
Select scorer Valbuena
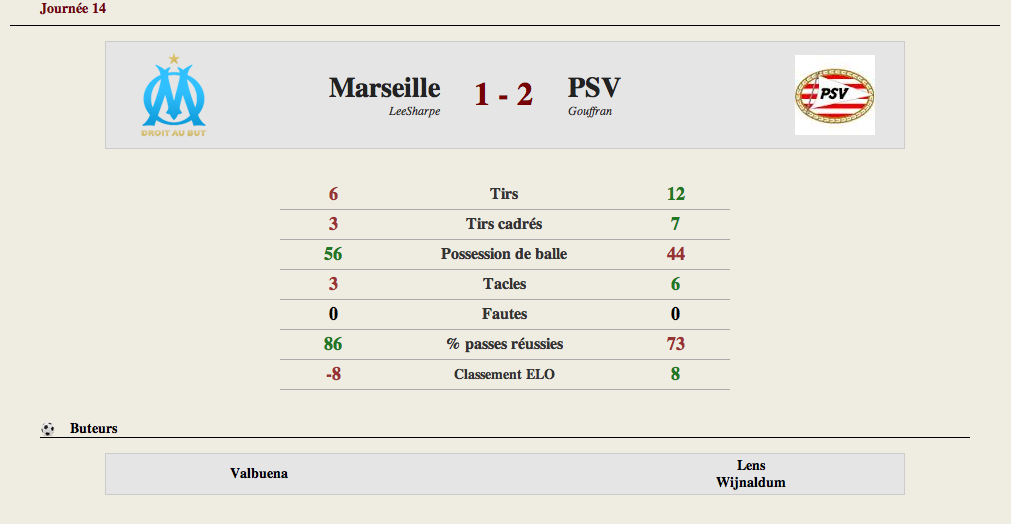click(259, 473)
